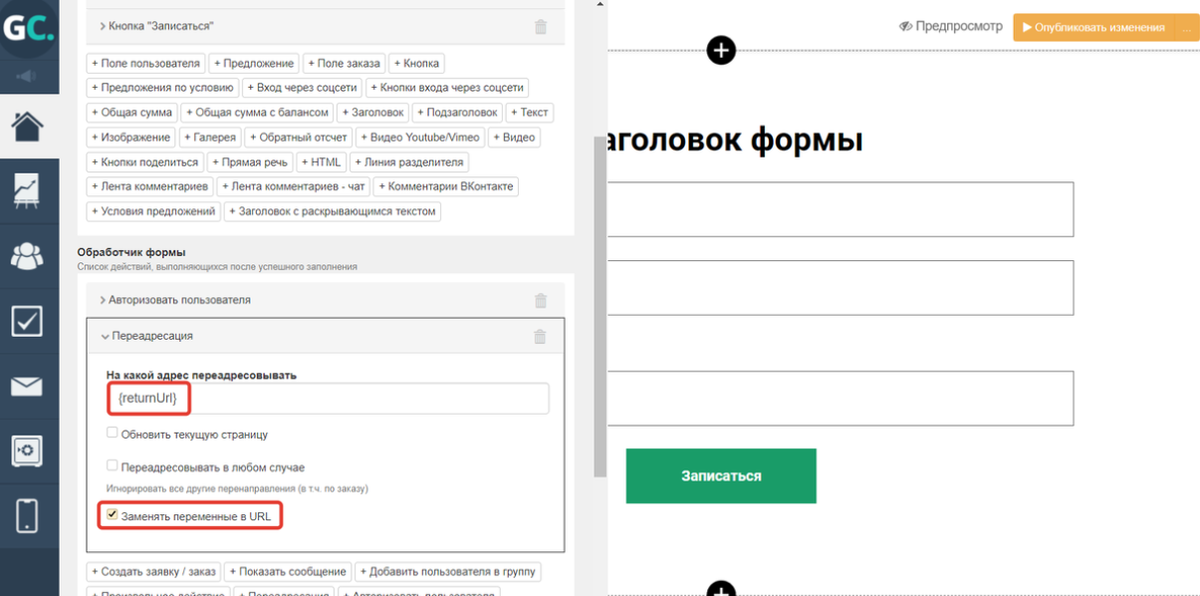
Task: Add Заголовок с раскрывающимся текстом element
Action: [333, 212]
